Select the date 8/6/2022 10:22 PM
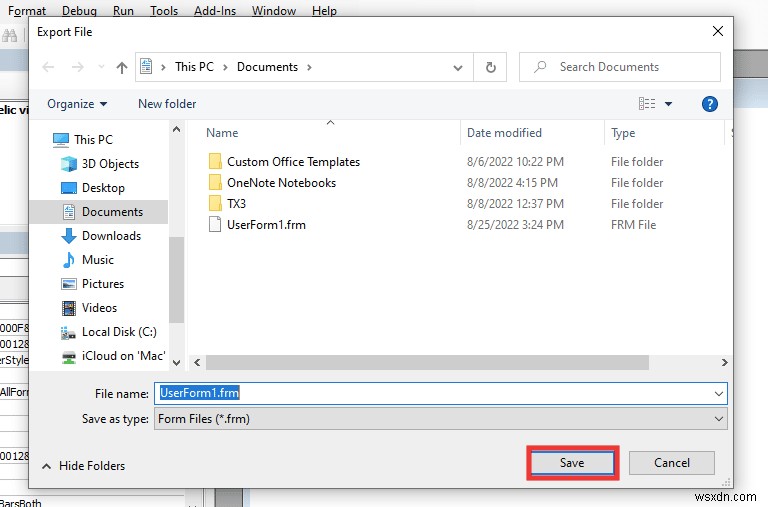The height and width of the screenshot is (507, 768). coord(515,162)
